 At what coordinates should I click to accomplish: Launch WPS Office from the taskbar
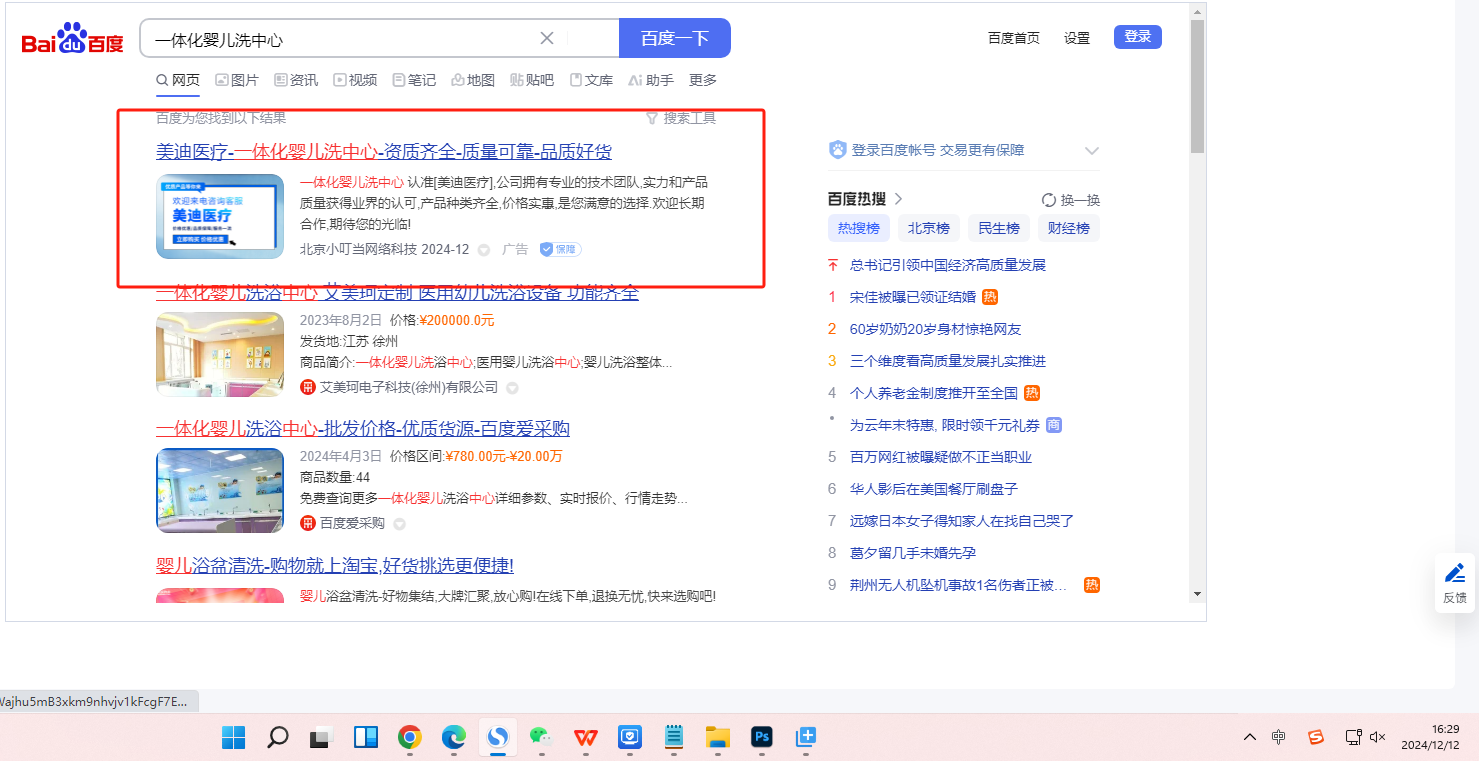[585, 738]
